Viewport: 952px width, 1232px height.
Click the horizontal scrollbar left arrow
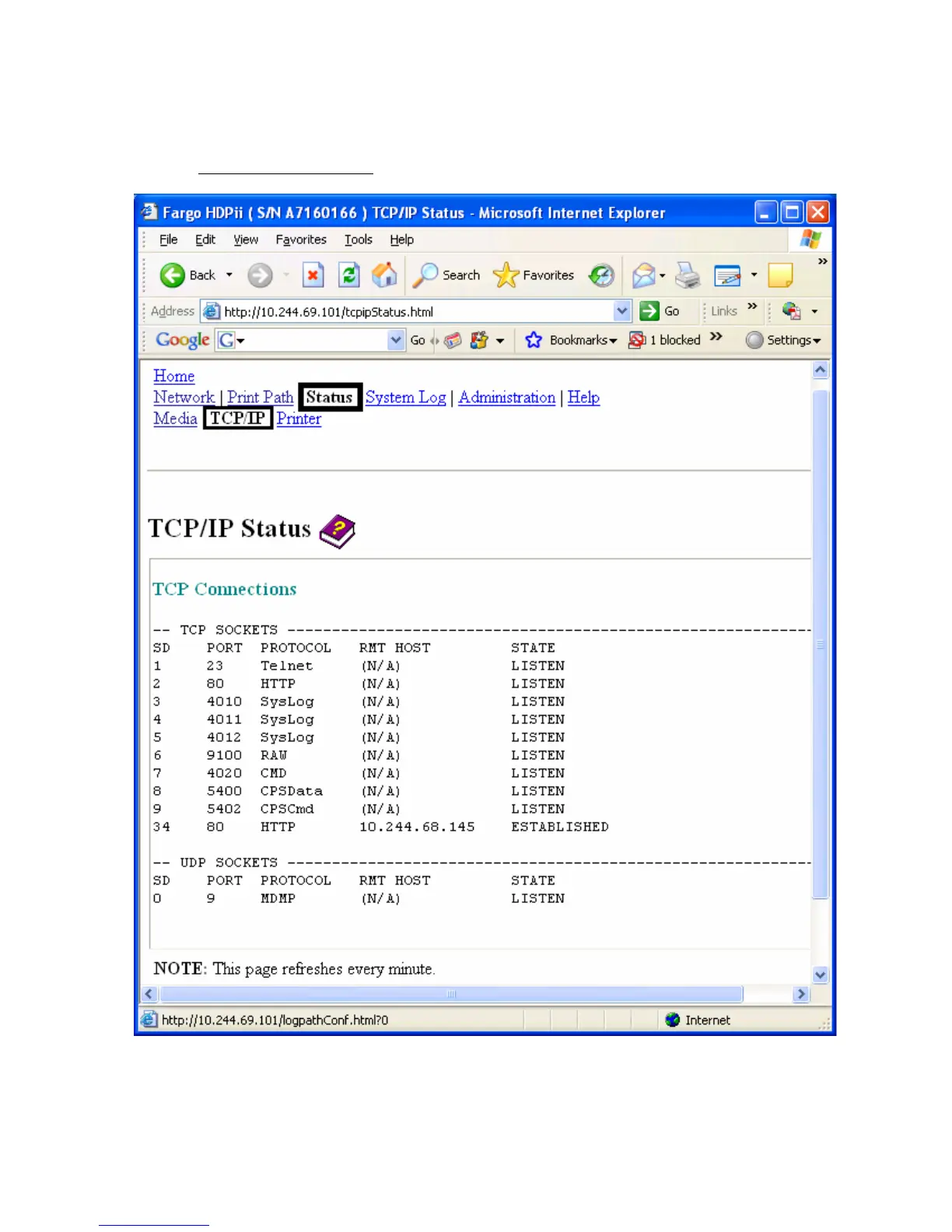149,994
